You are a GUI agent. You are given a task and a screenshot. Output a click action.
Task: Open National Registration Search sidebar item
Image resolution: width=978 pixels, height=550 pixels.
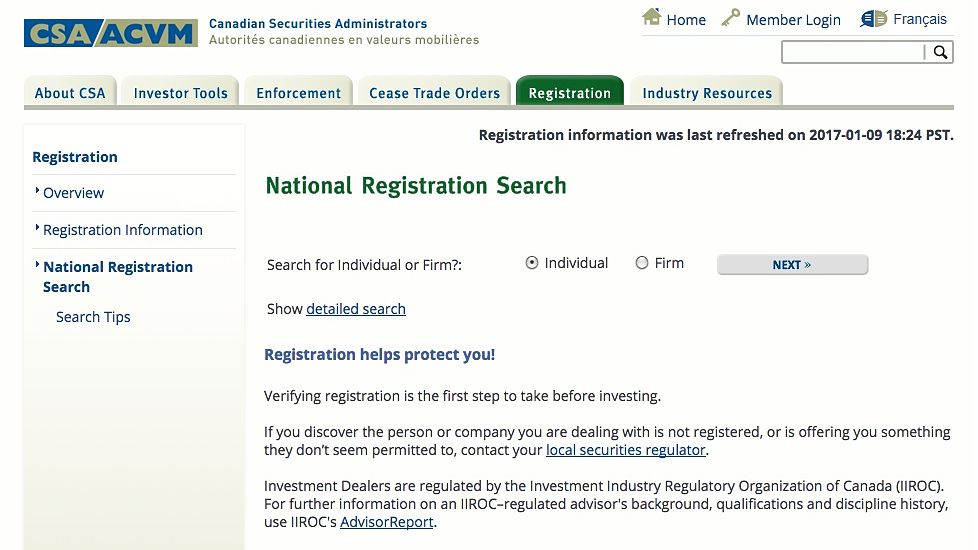click(118, 277)
